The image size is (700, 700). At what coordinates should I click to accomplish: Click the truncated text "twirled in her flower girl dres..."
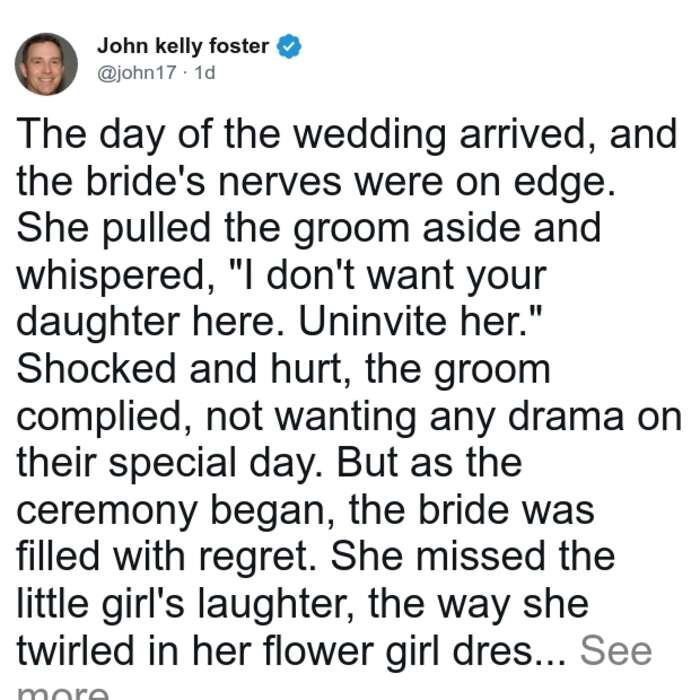pos(292,651)
